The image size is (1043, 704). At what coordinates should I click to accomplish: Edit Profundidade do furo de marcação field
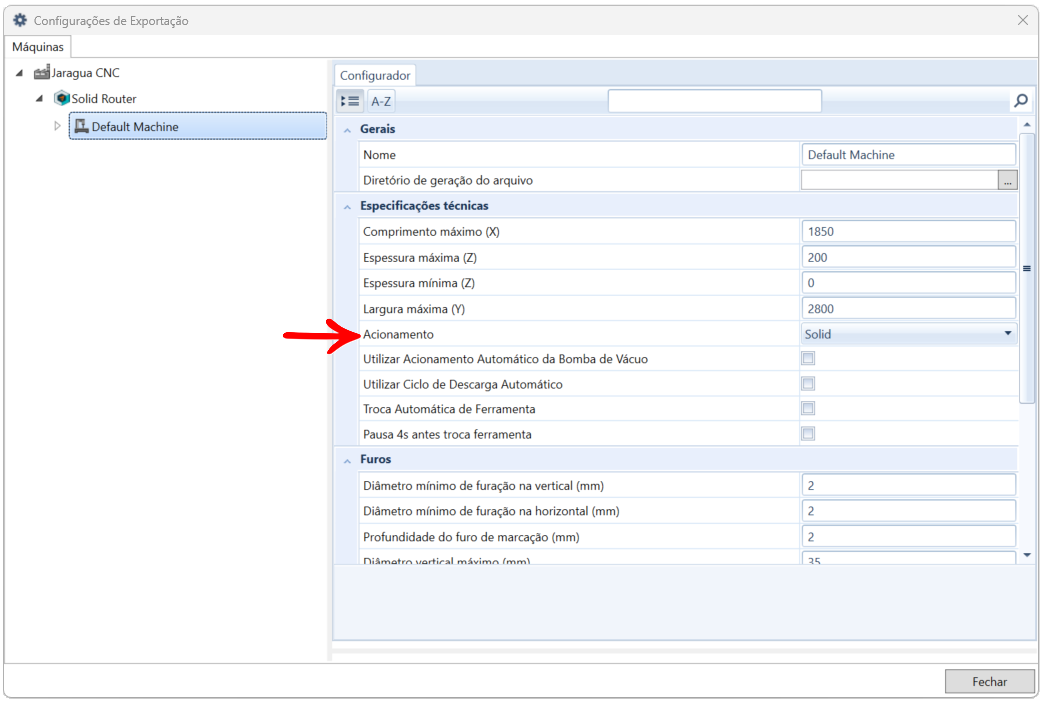click(909, 537)
